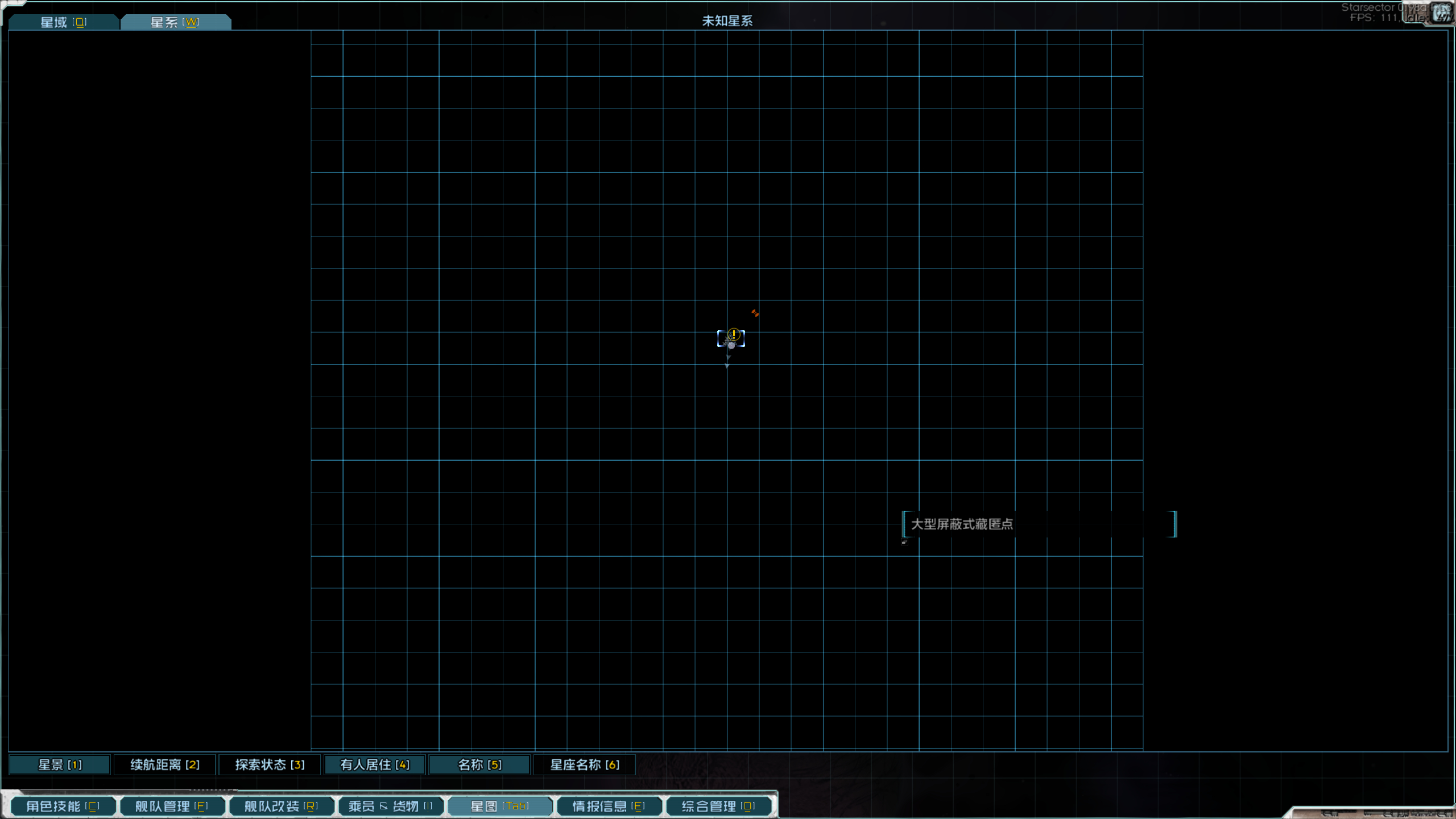This screenshot has width=1456, height=819.
Task: Switch to the 星系 [W] system tab
Action: [175, 22]
